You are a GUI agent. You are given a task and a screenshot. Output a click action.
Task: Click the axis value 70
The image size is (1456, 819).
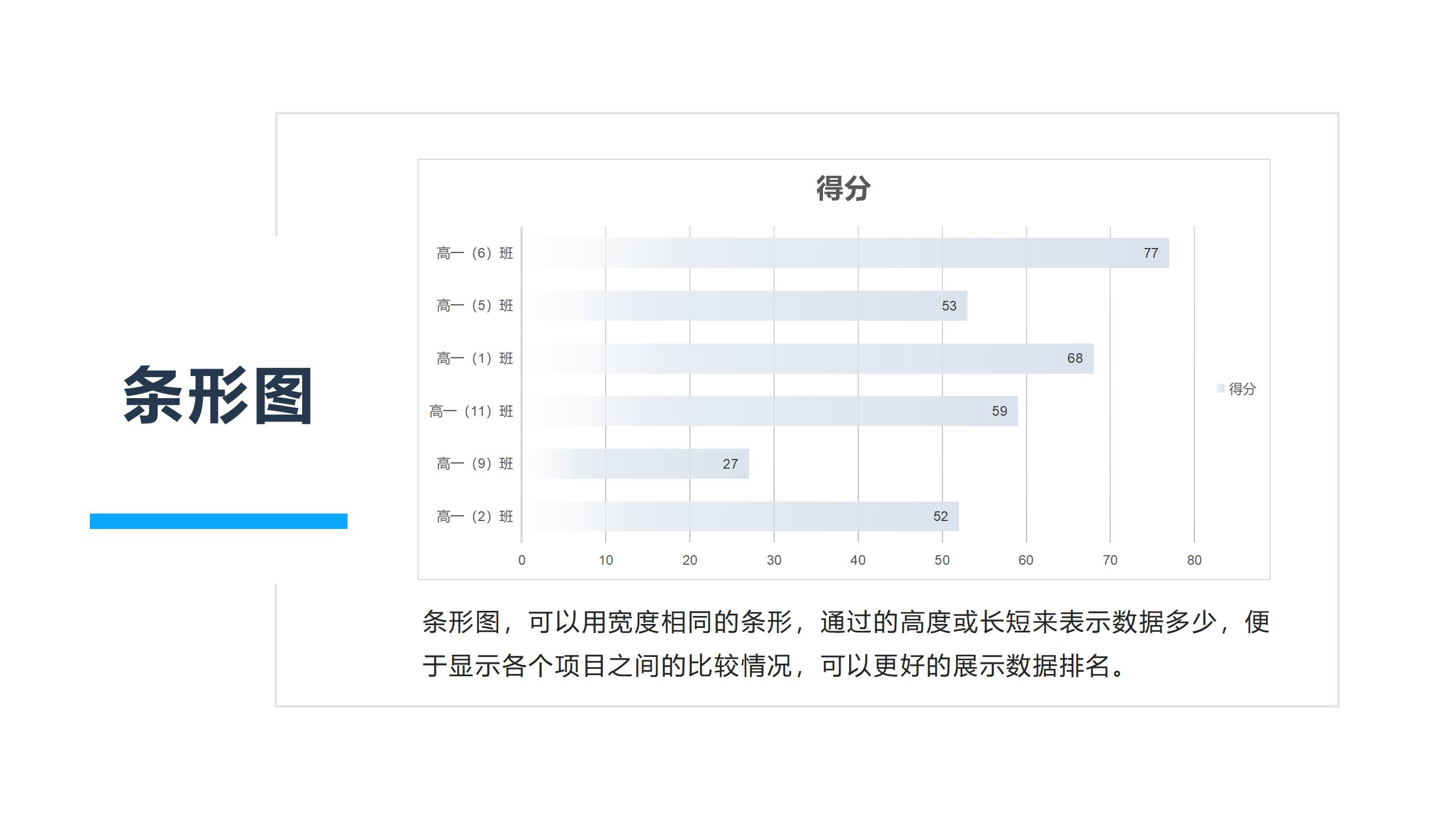1110,560
